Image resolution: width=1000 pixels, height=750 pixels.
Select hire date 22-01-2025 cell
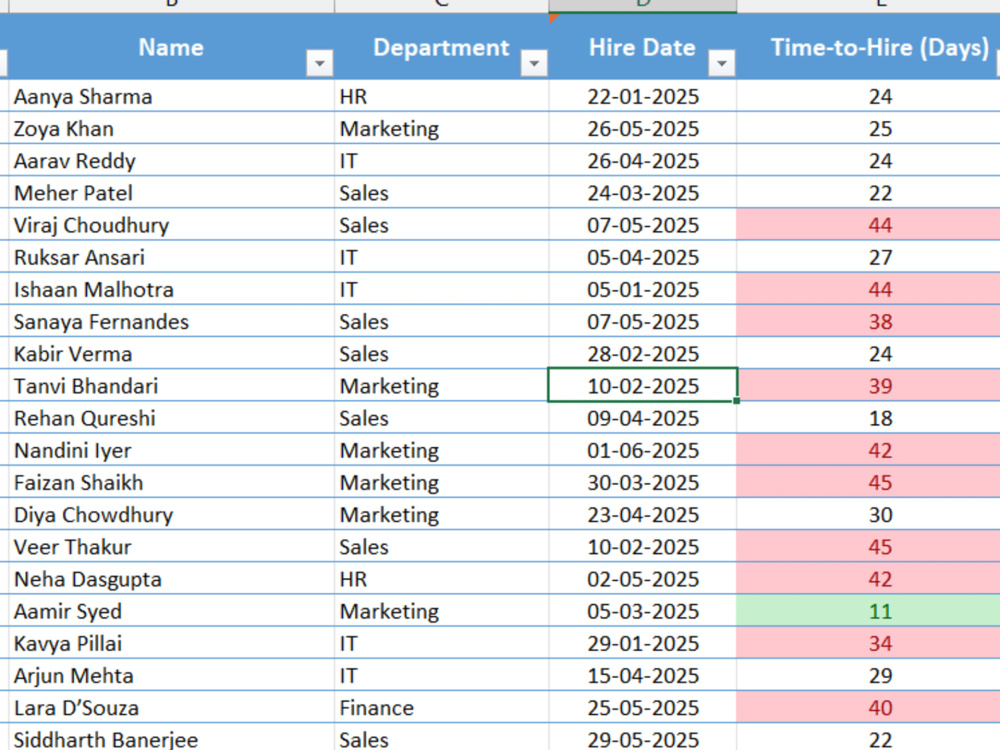[642, 96]
